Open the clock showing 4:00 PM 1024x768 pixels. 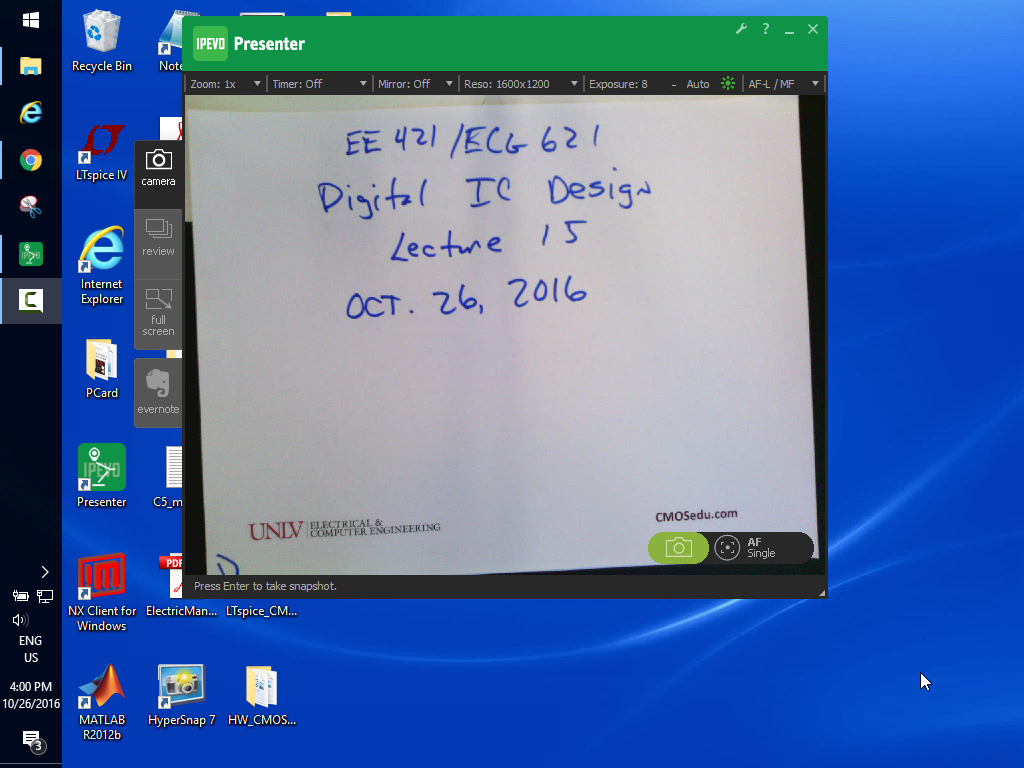tap(31, 695)
